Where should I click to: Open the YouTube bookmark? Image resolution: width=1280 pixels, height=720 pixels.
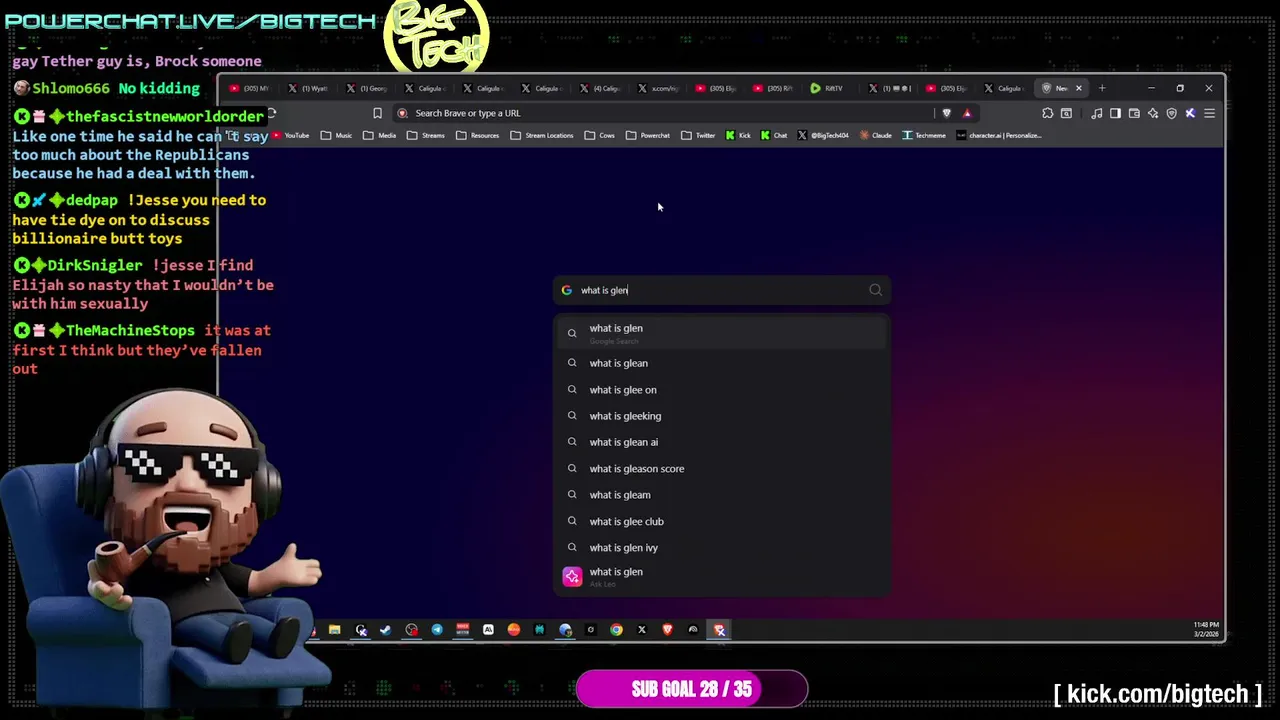tap(290, 135)
